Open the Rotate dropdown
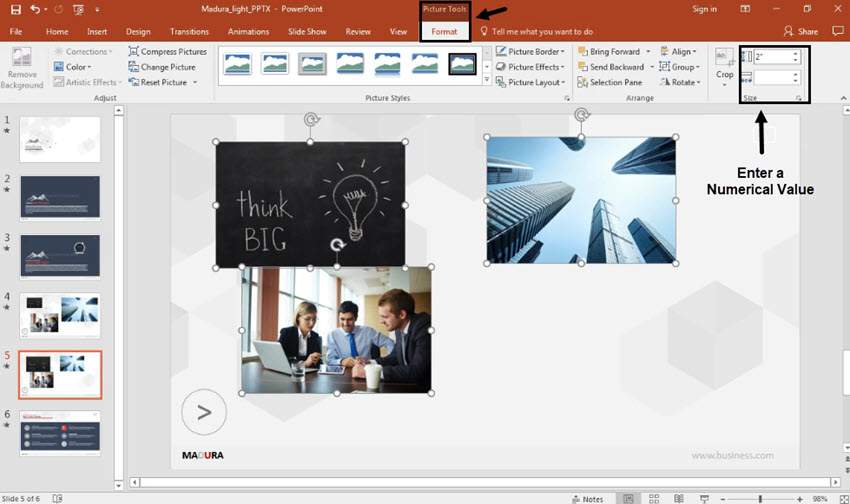The image size is (850, 504). 680,82
